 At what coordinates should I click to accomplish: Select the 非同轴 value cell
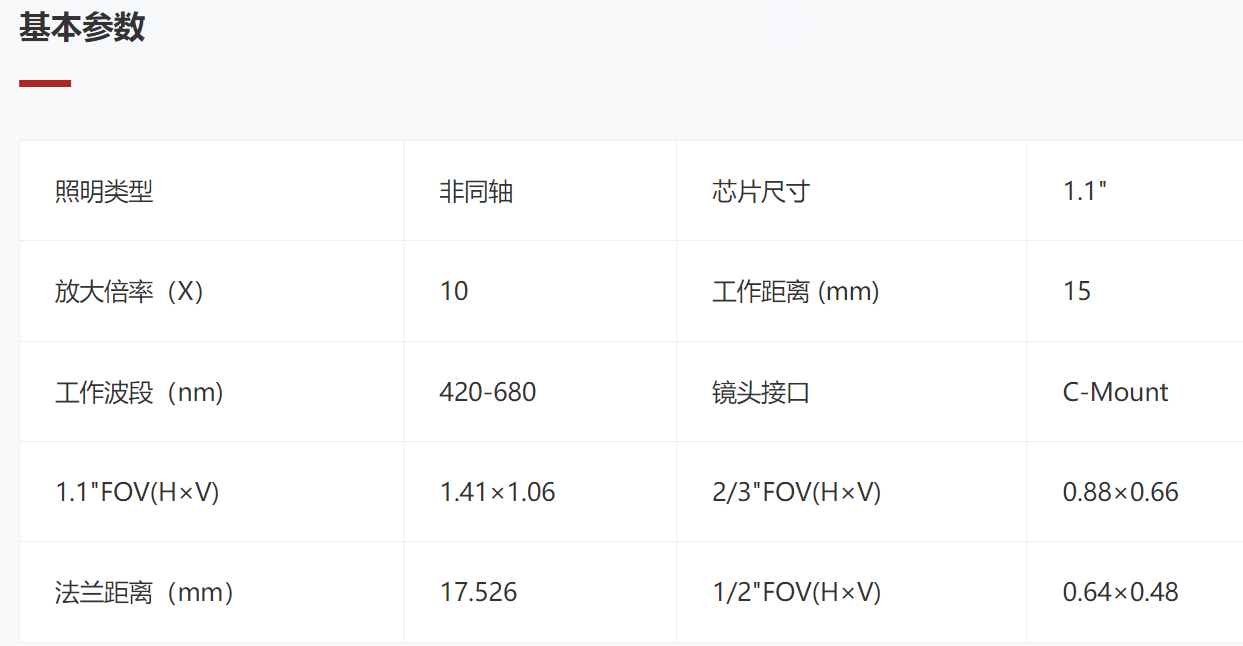476,191
